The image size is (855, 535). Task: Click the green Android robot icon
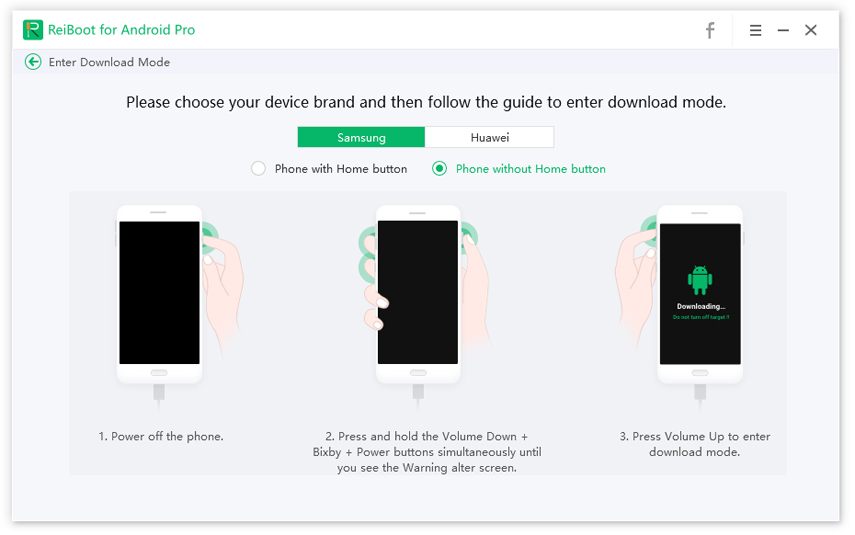[700, 280]
